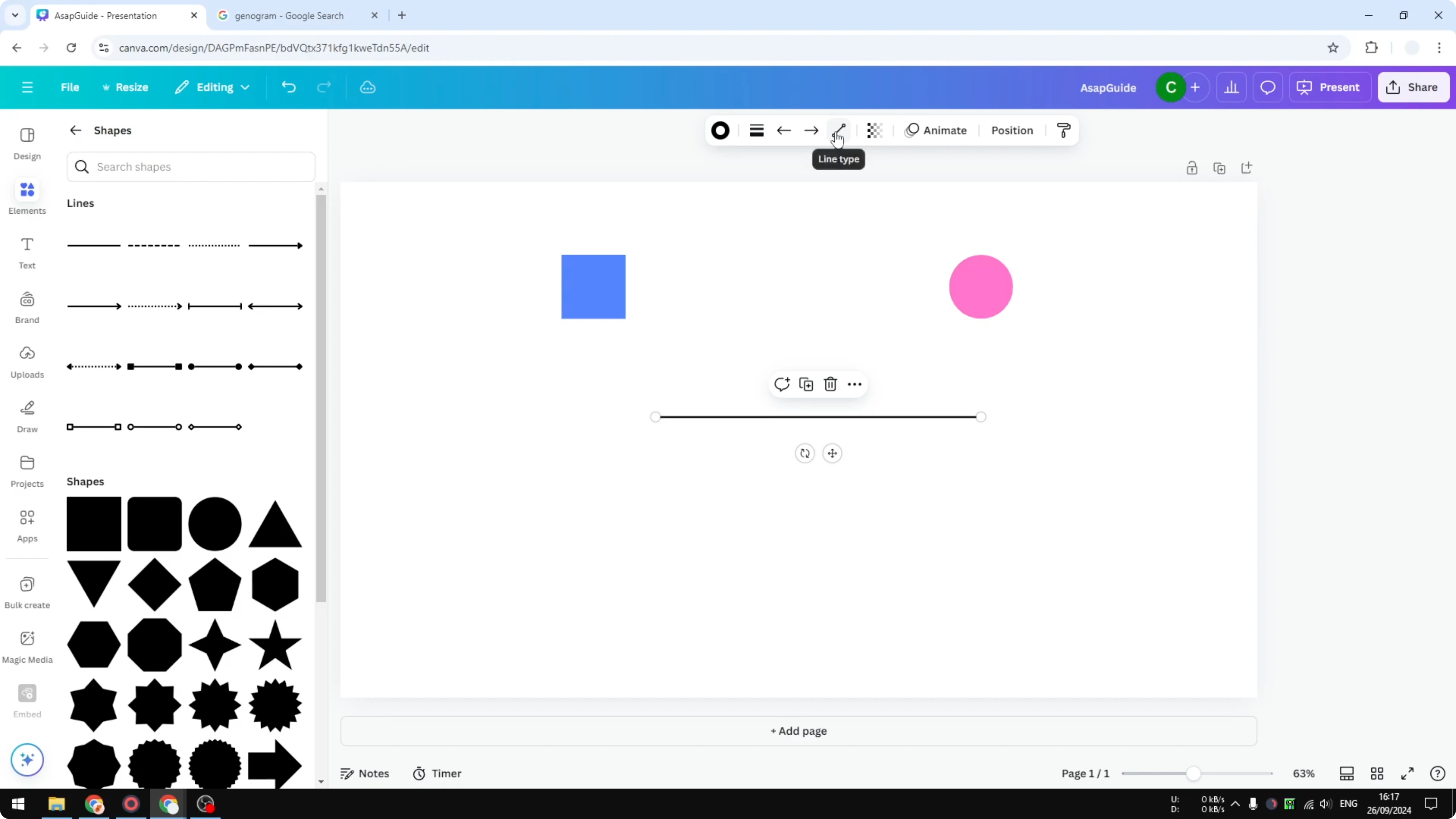Viewport: 1456px width, 819px height.
Task: Open line start arrow options
Action: click(783, 131)
